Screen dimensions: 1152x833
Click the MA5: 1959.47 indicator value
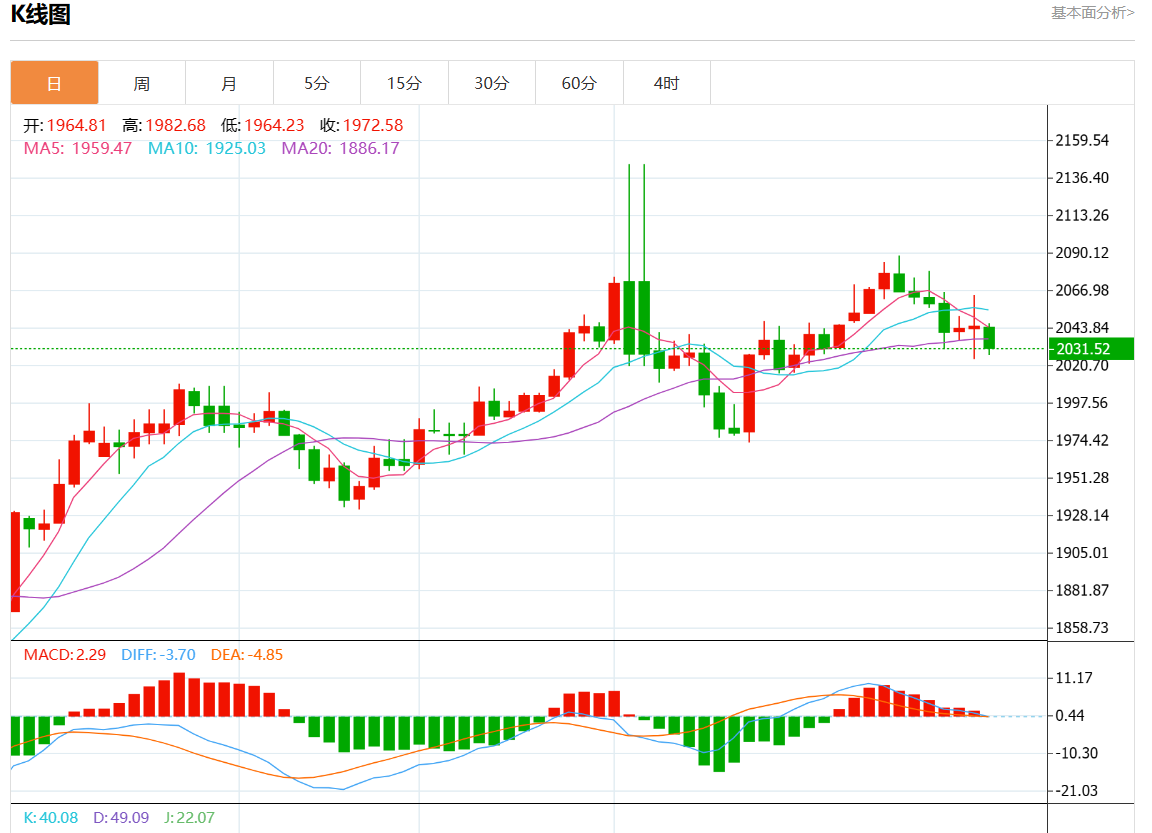click(x=77, y=148)
